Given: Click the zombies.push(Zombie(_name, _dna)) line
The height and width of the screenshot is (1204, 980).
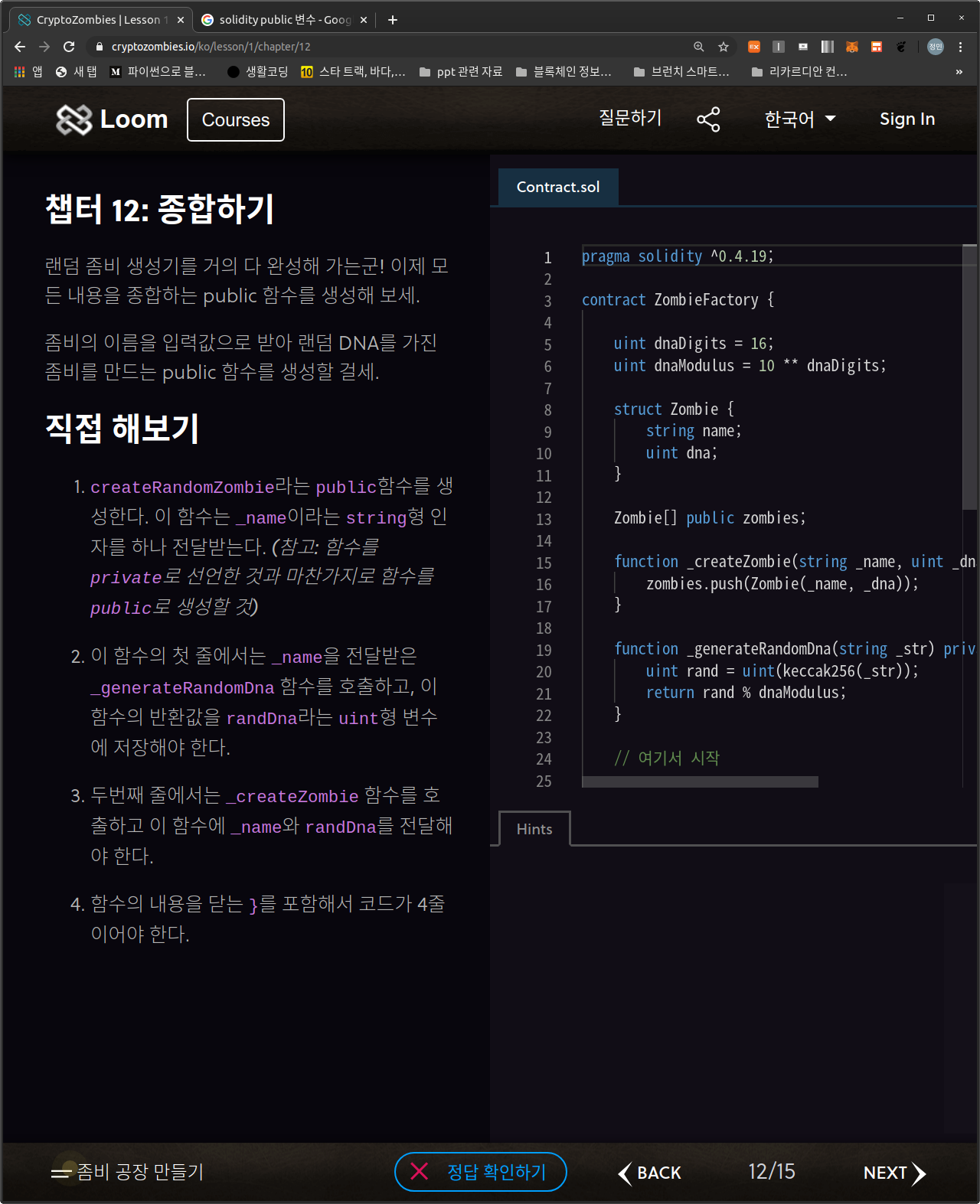Looking at the screenshot, I should 782,584.
